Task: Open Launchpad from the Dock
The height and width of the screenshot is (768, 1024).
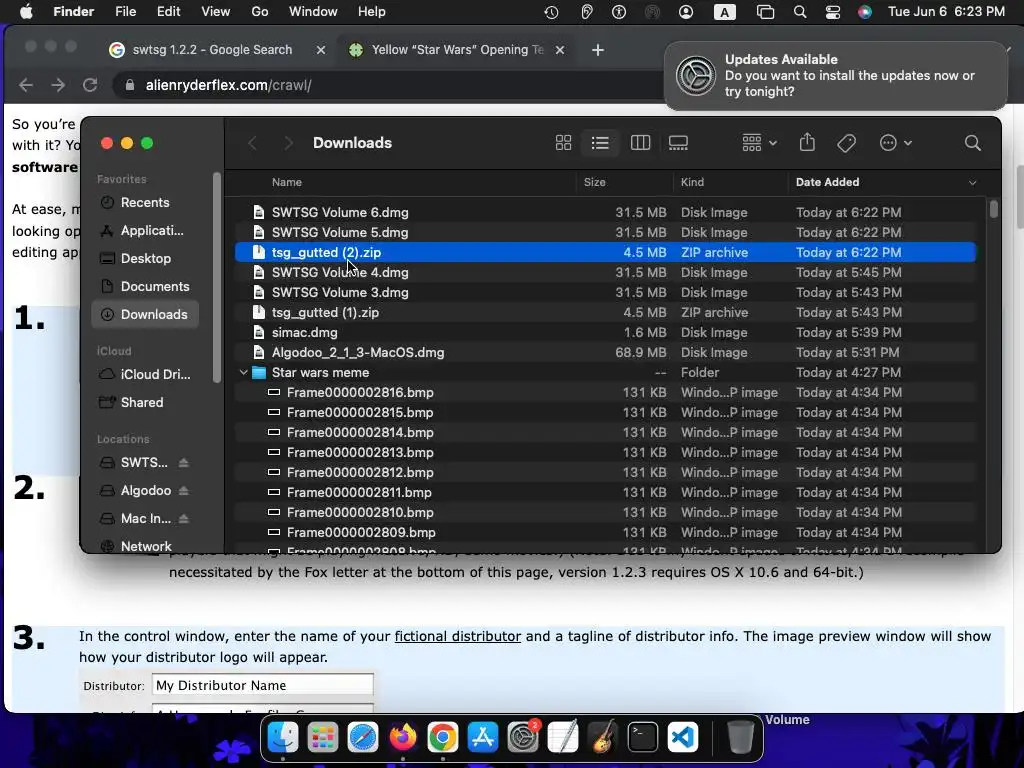Action: coord(323,737)
